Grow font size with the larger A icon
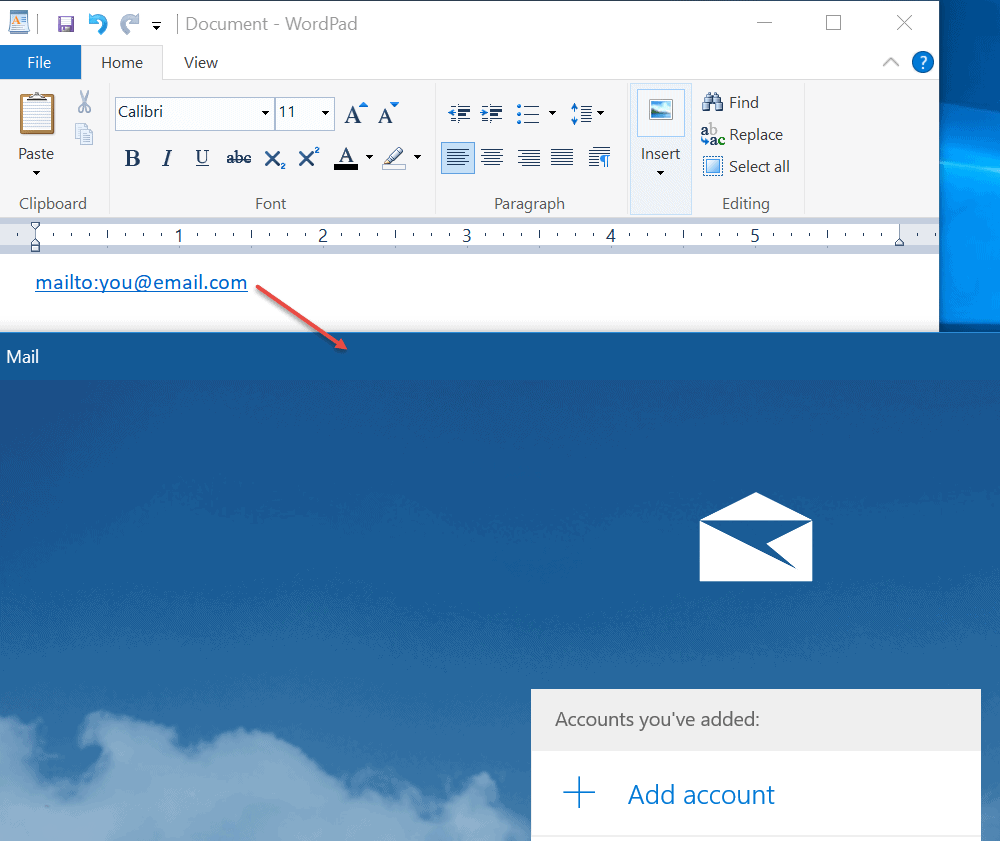 pyautogui.click(x=356, y=113)
